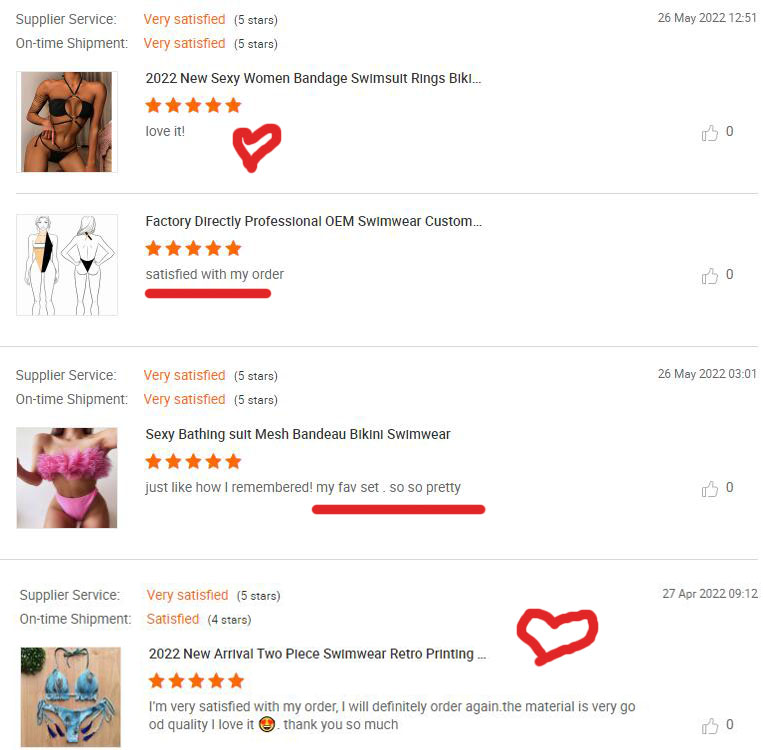Viewport: 763px width, 750px height.
Task: Open 'Factory Directly Professional OEM Swimwear' link
Action: coord(313,221)
